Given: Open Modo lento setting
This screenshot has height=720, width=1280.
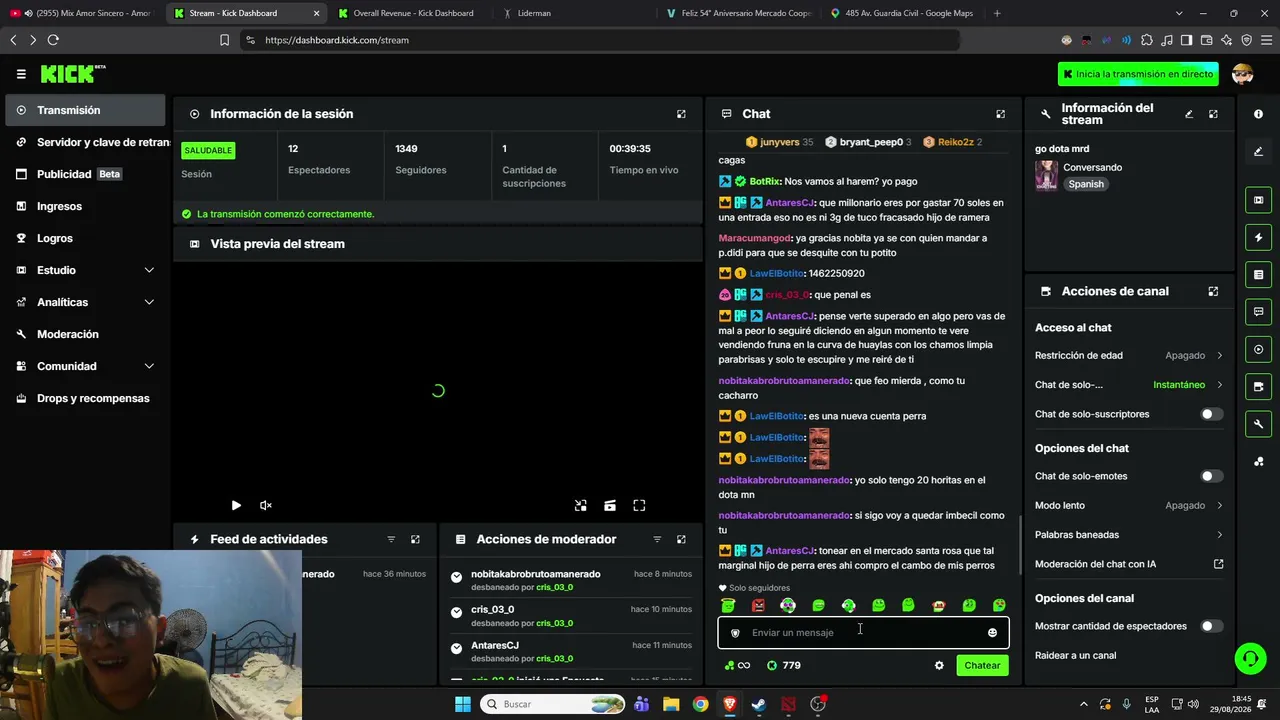Looking at the screenshot, I should pyautogui.click(x=1129, y=506).
